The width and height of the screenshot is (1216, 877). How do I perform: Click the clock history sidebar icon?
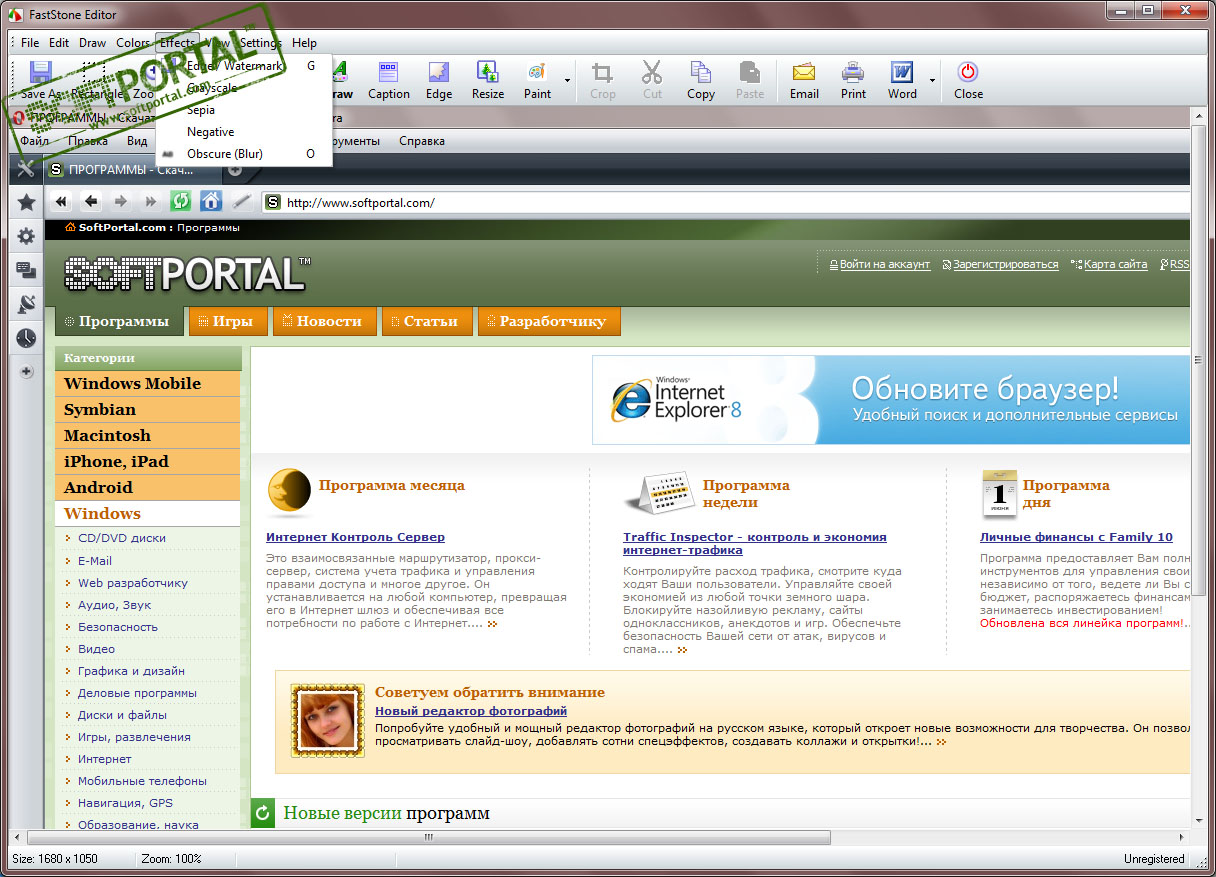26,338
